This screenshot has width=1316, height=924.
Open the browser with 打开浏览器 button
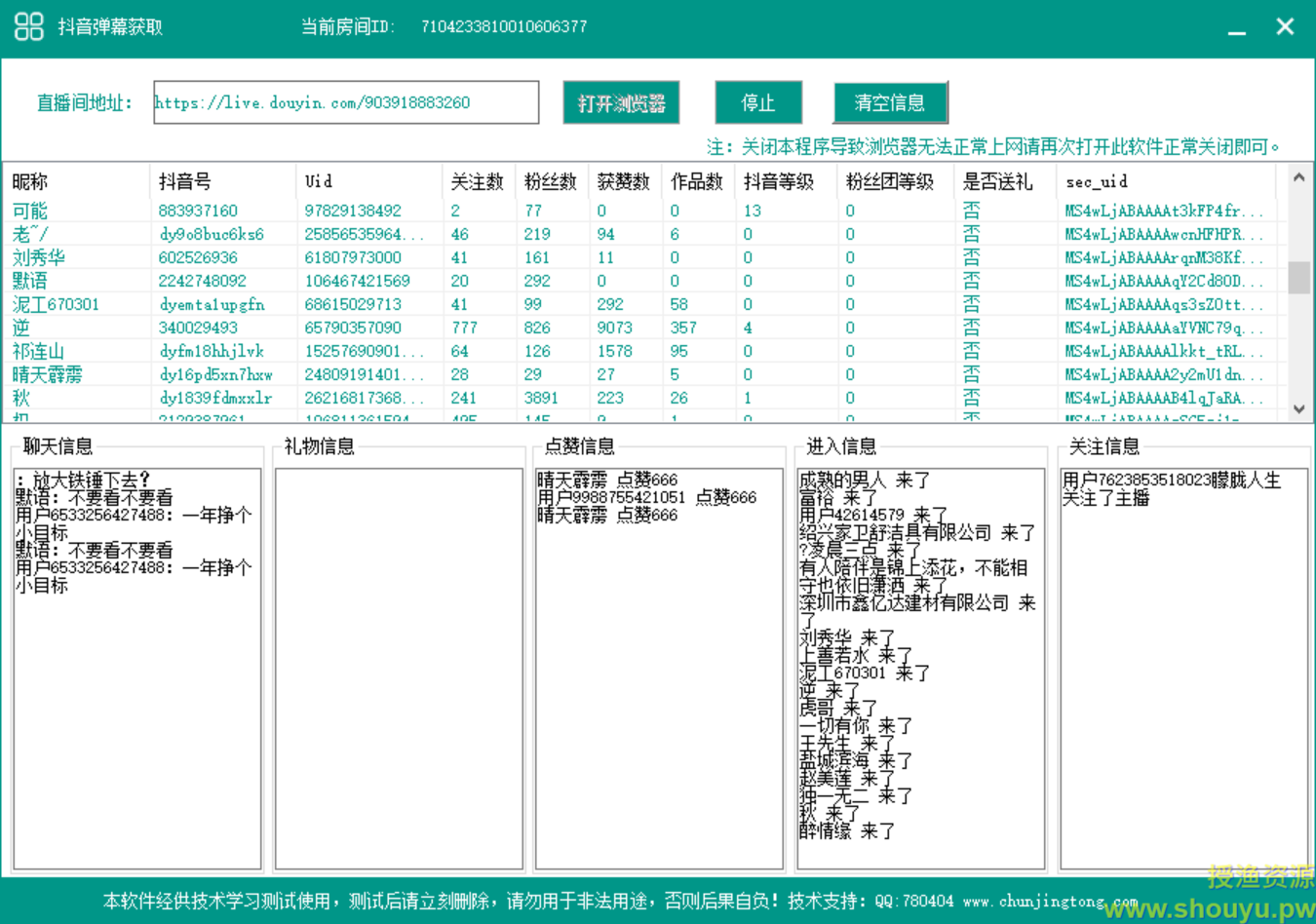pyautogui.click(x=621, y=102)
